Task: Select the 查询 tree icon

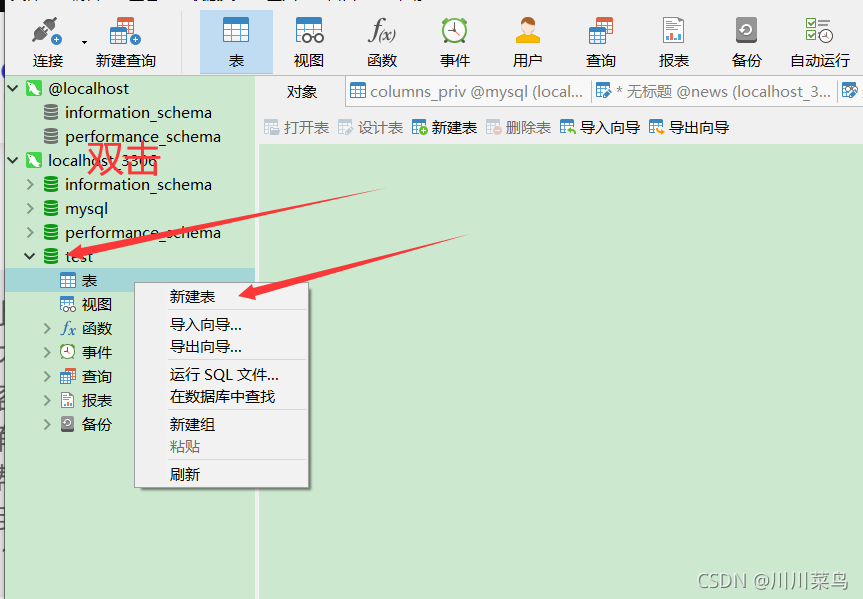Action: [68, 377]
